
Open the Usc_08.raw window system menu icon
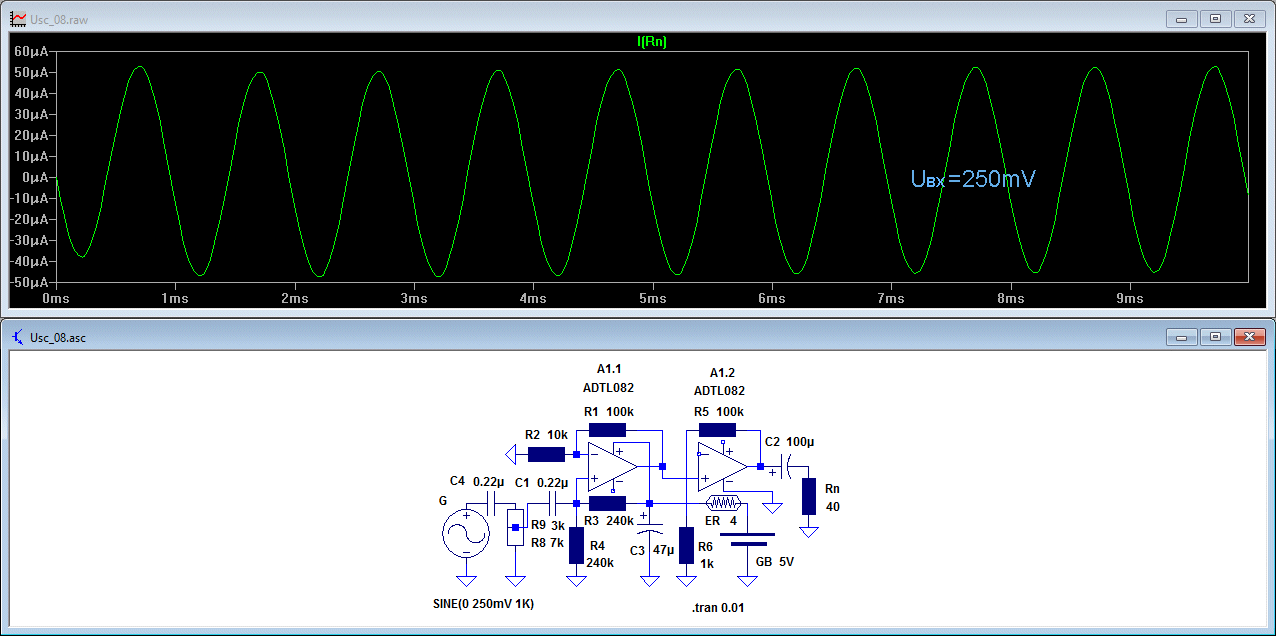click(x=17, y=19)
